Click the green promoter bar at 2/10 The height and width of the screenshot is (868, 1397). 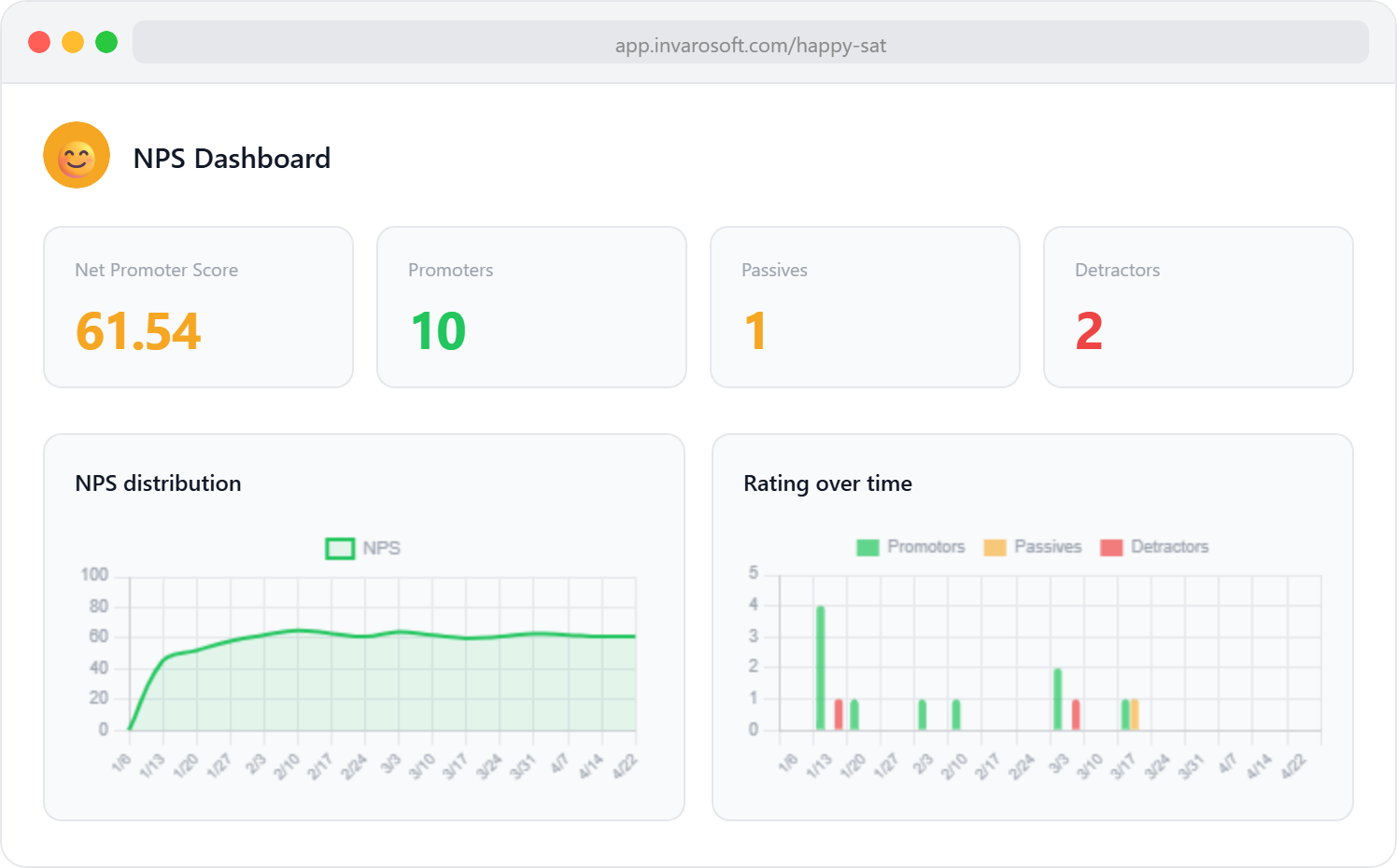956,714
